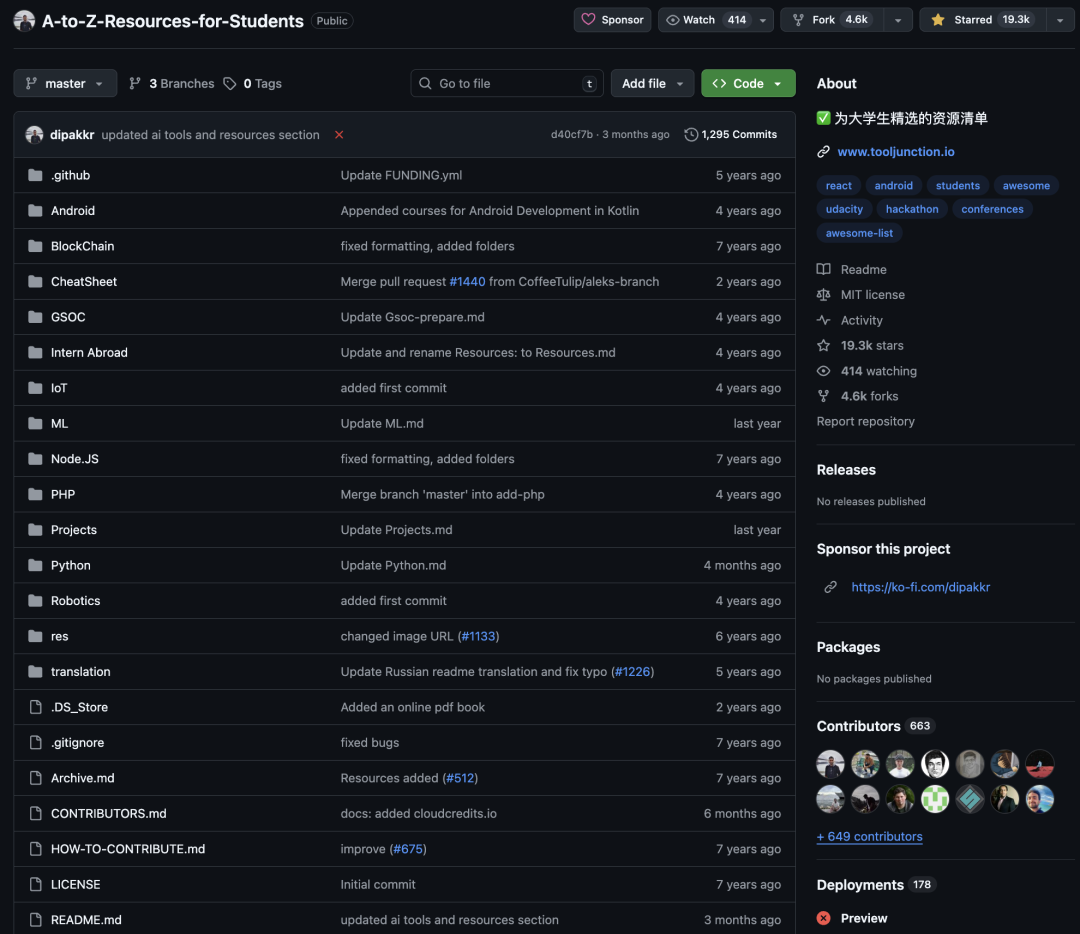Select the conferences topic tag

(x=993, y=209)
